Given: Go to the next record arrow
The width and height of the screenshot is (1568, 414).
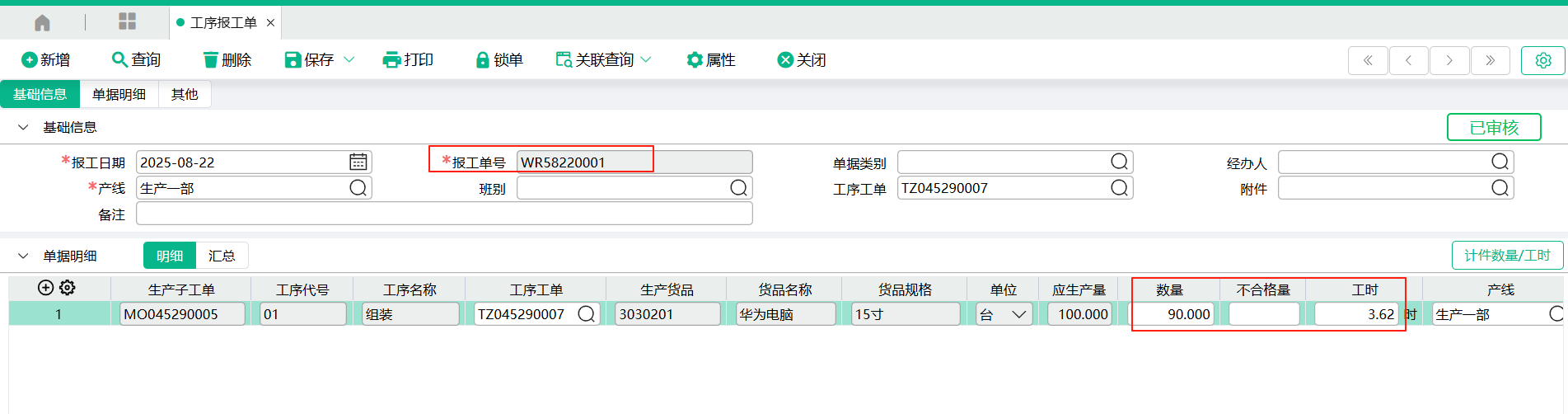Looking at the screenshot, I should [x=1449, y=60].
